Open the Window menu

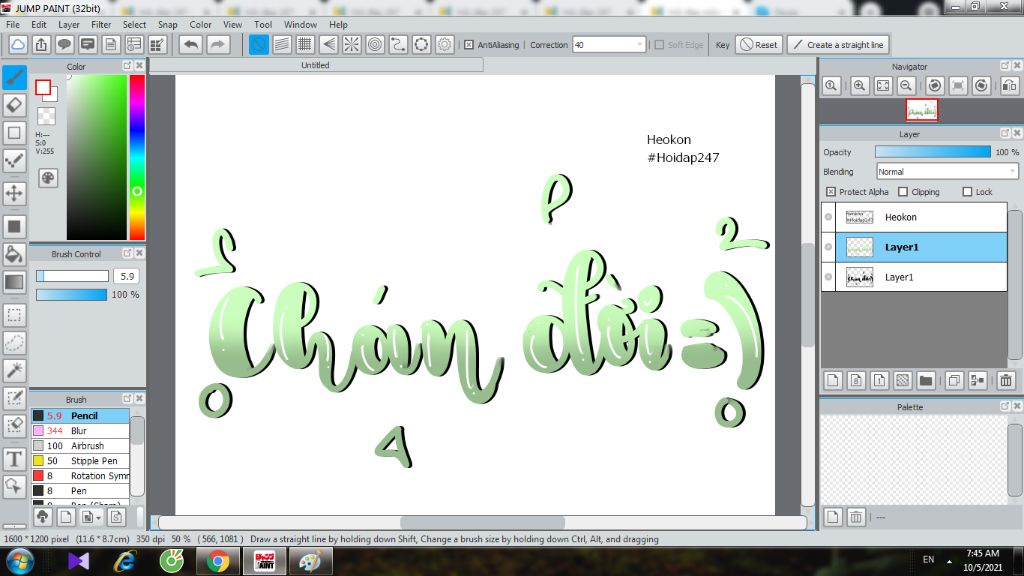[300, 24]
